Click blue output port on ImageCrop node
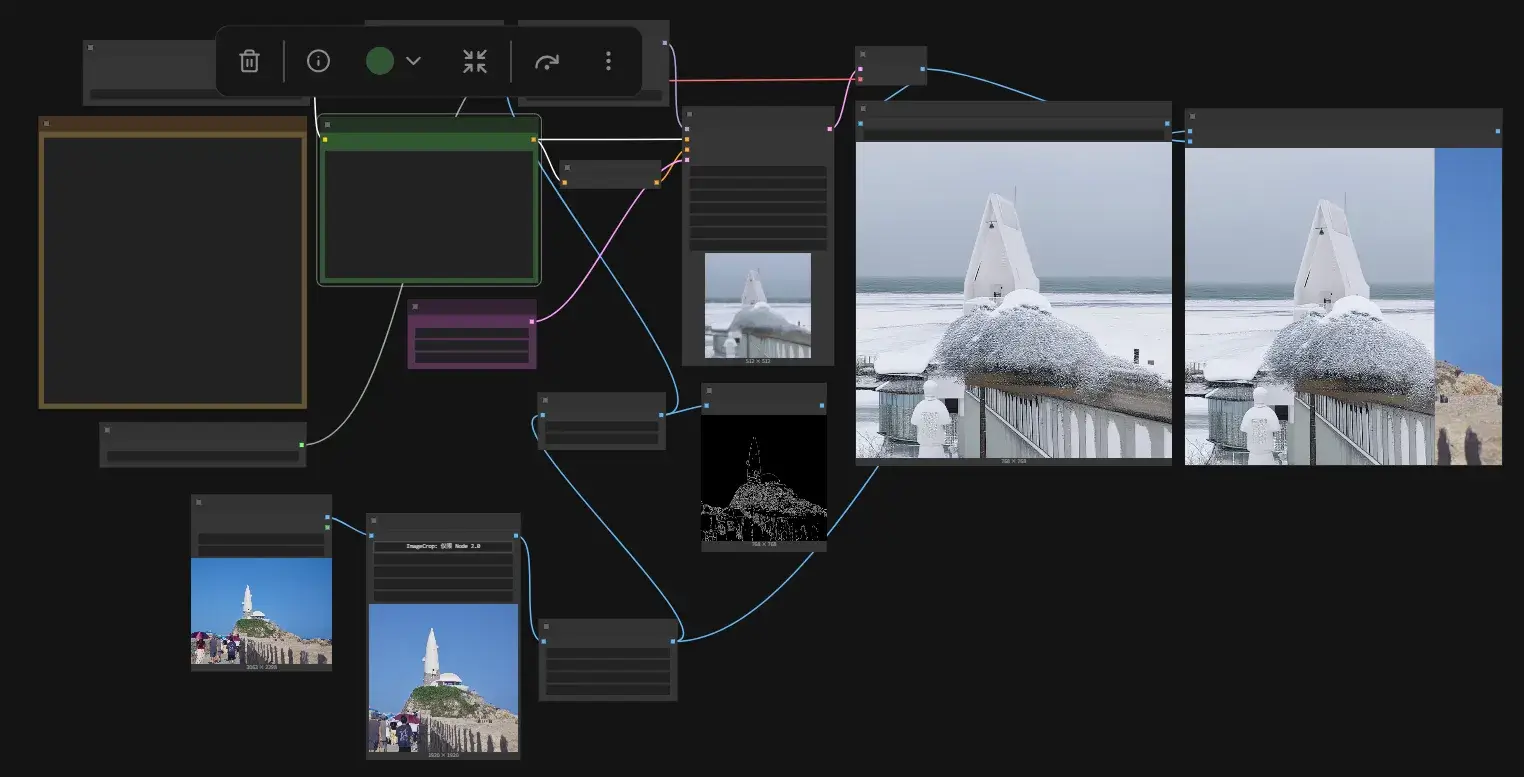 pyautogui.click(x=516, y=536)
